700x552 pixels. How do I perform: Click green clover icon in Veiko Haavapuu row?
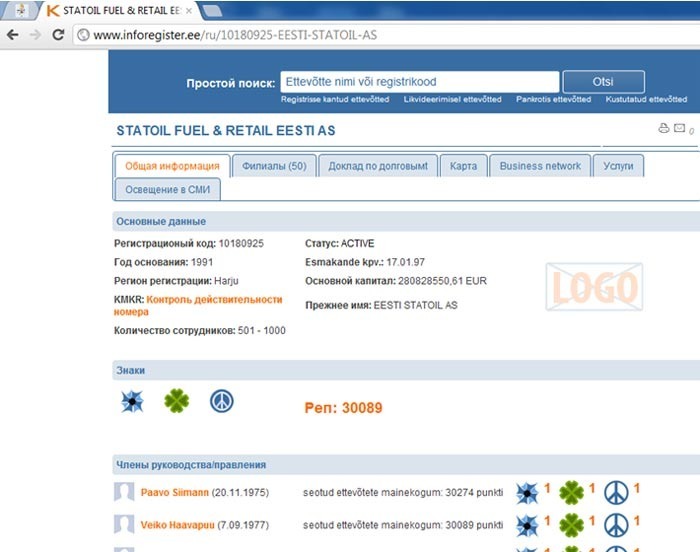pos(571,525)
